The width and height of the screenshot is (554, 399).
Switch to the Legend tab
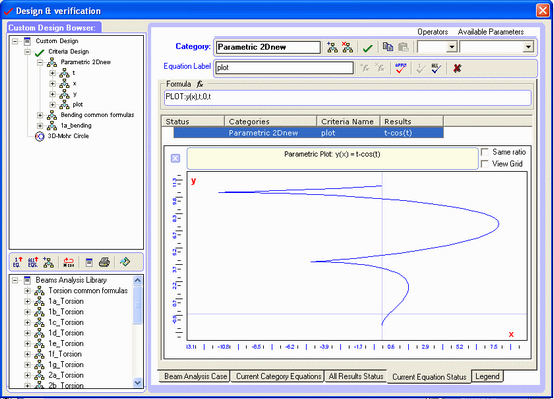[487, 376]
